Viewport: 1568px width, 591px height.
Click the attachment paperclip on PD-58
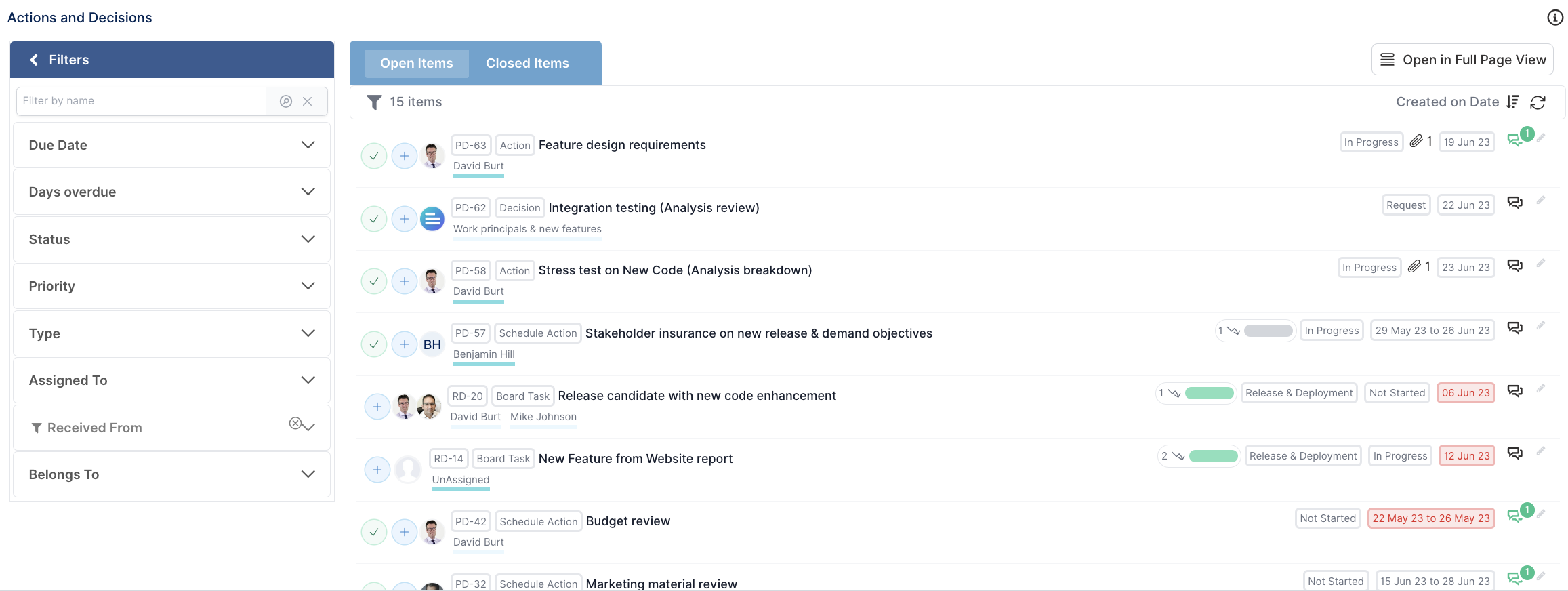point(1414,266)
